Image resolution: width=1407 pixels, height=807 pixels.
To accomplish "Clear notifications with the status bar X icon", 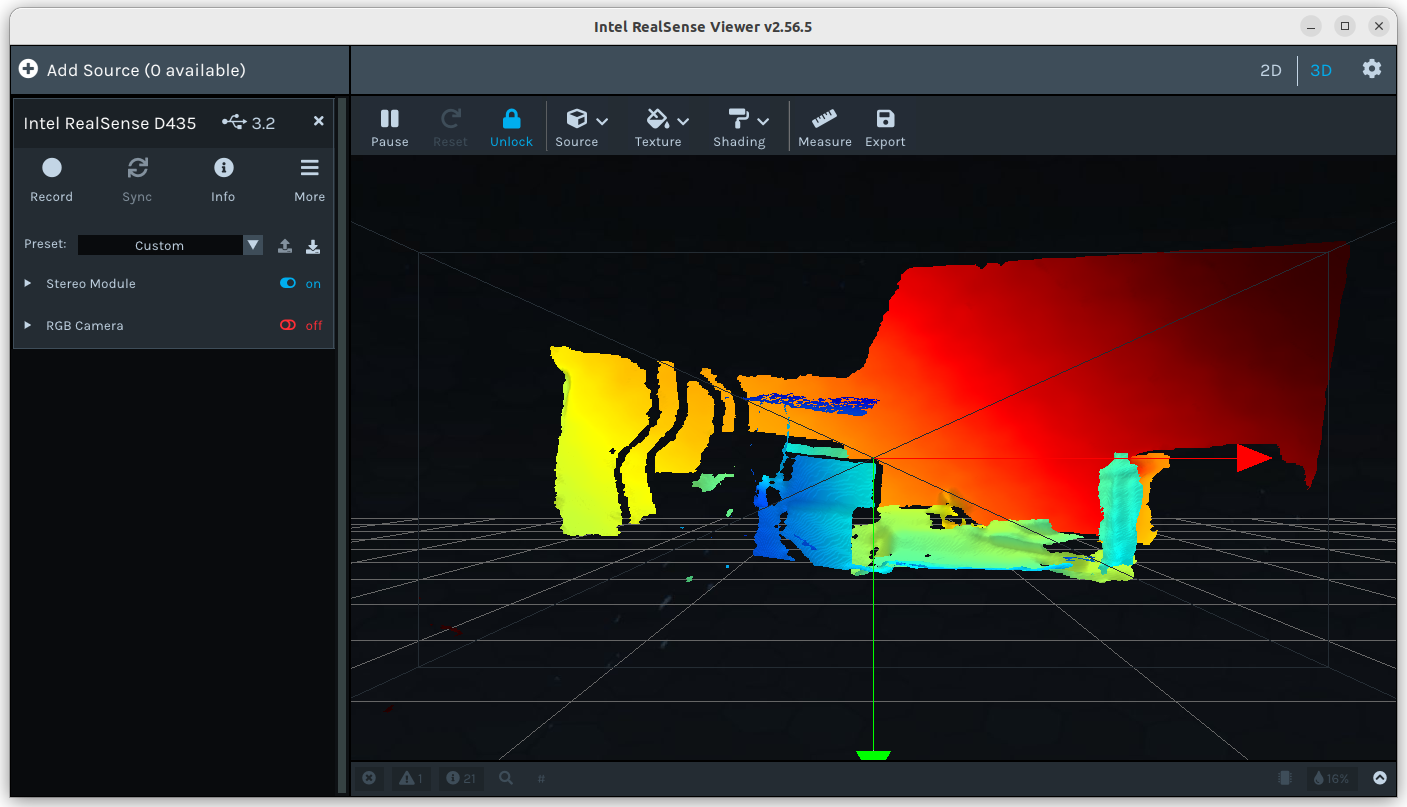I will (369, 778).
